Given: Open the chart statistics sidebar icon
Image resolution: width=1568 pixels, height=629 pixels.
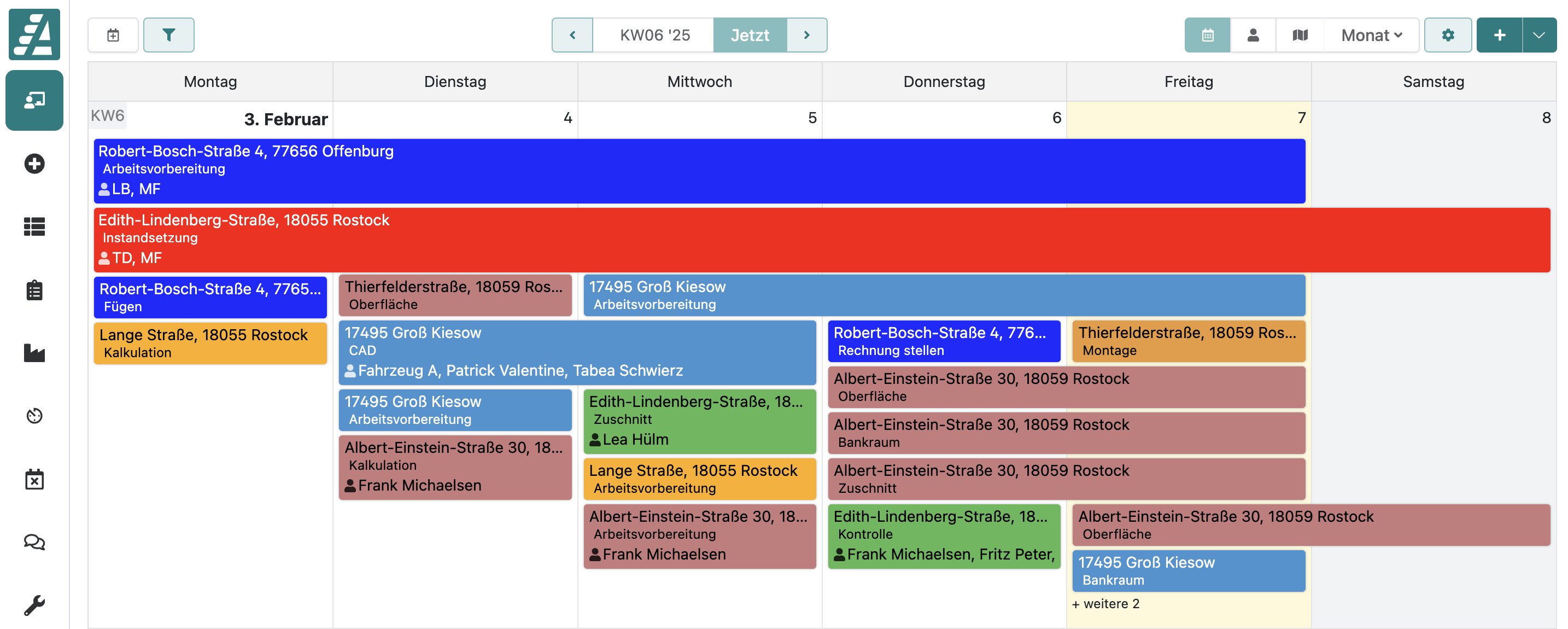Looking at the screenshot, I should [x=34, y=353].
